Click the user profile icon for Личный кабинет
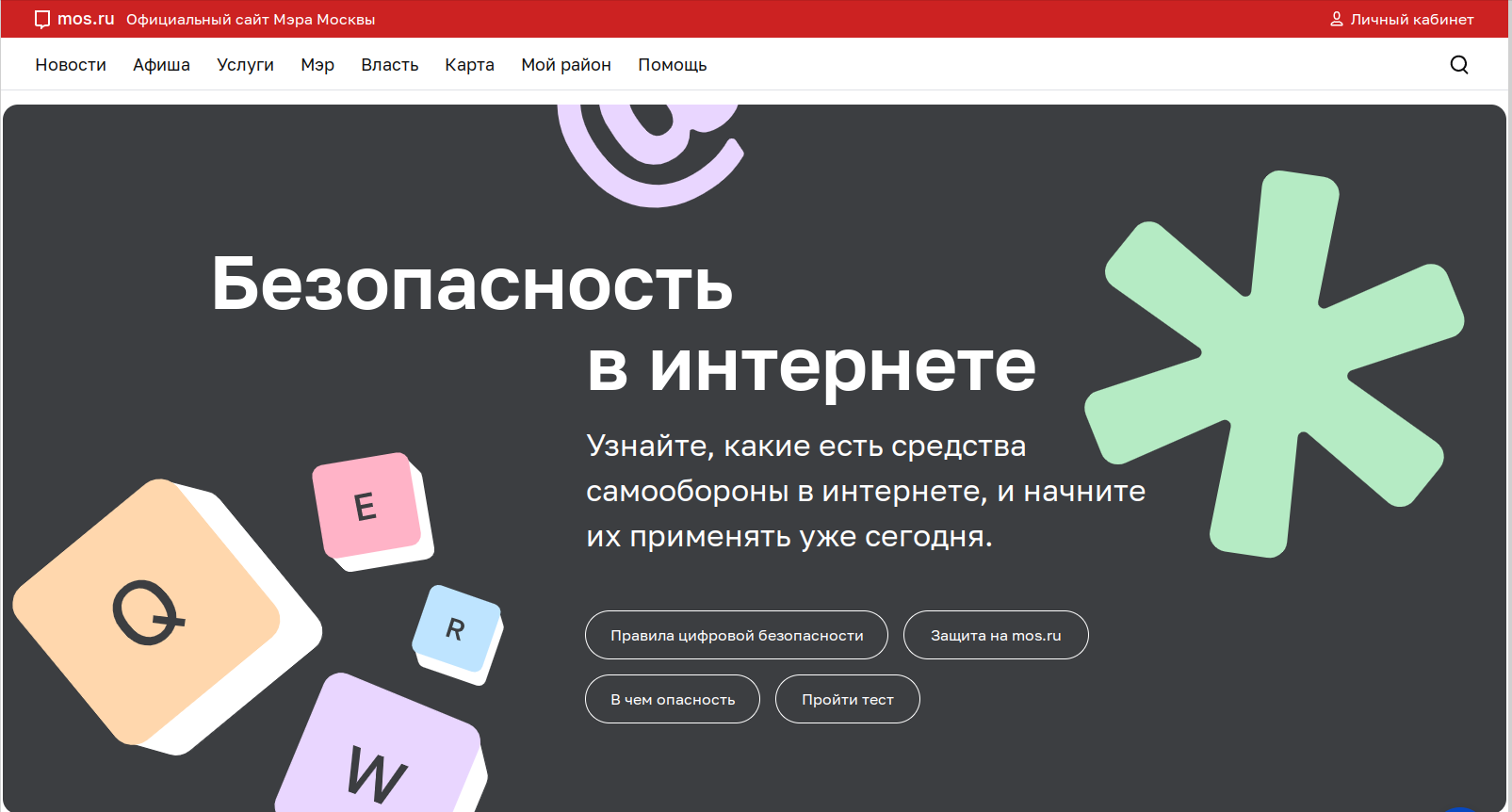 point(1336,19)
